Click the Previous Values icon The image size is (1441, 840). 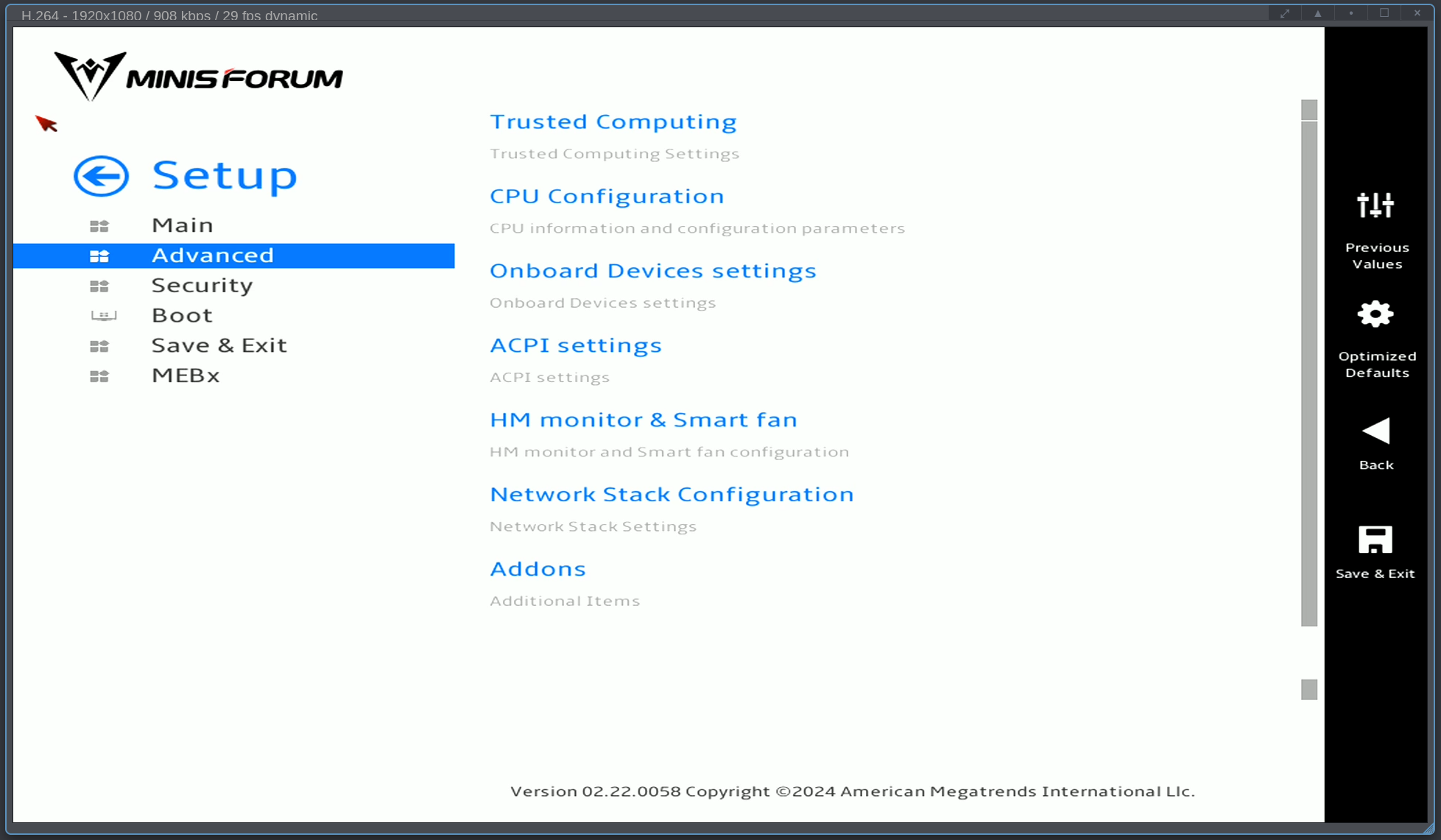pyautogui.click(x=1376, y=205)
